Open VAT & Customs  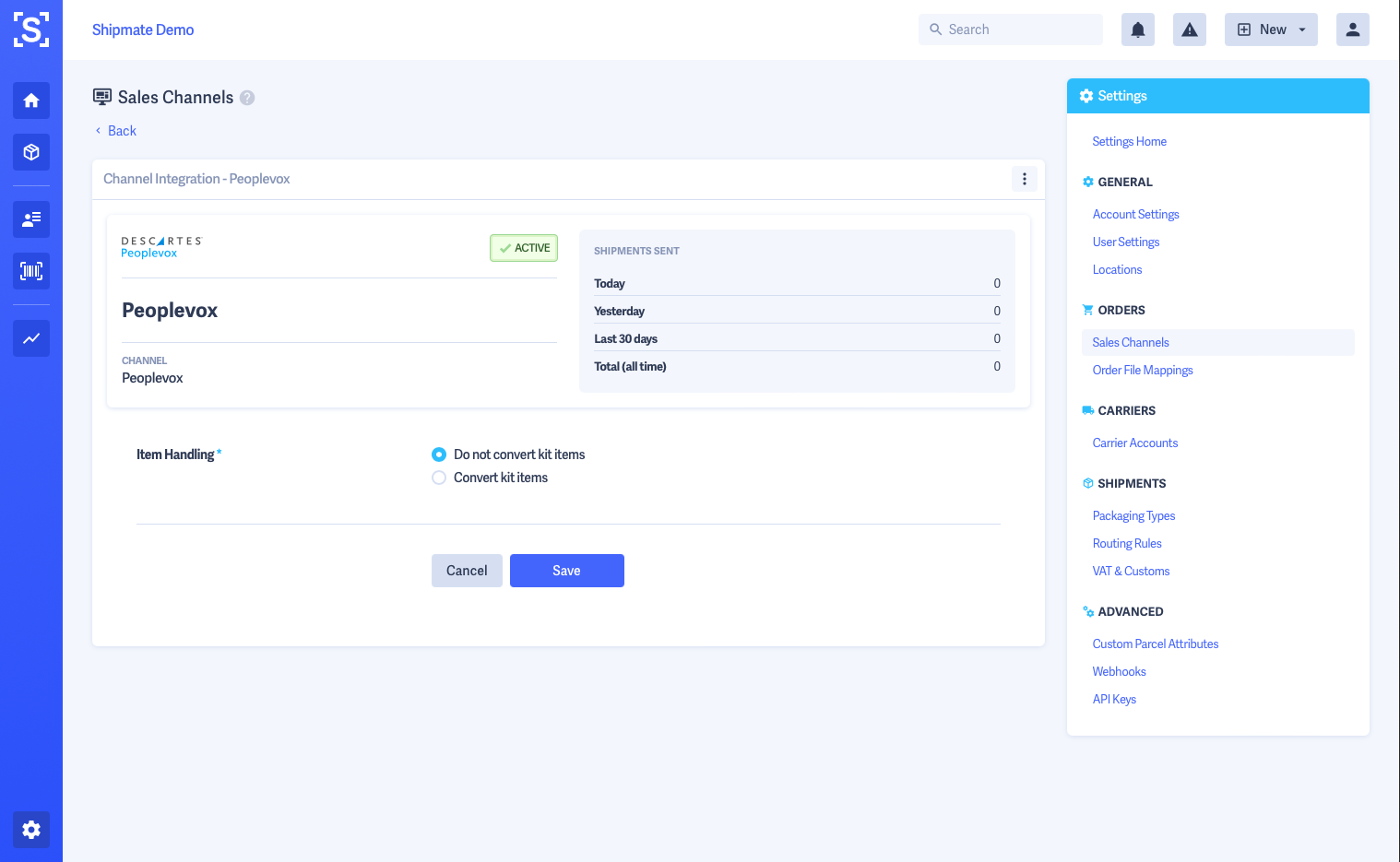1132,571
